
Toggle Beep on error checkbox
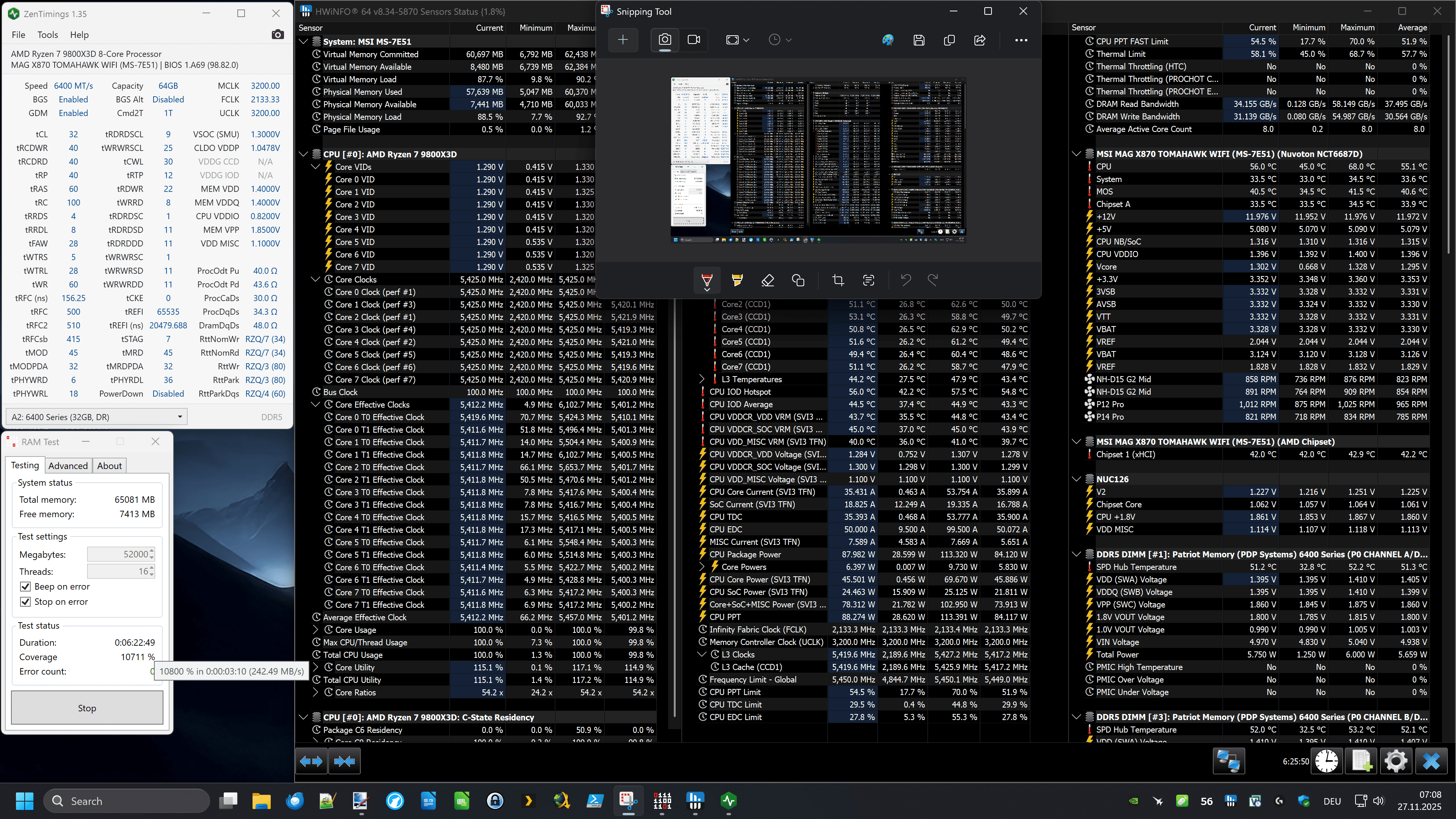25,587
